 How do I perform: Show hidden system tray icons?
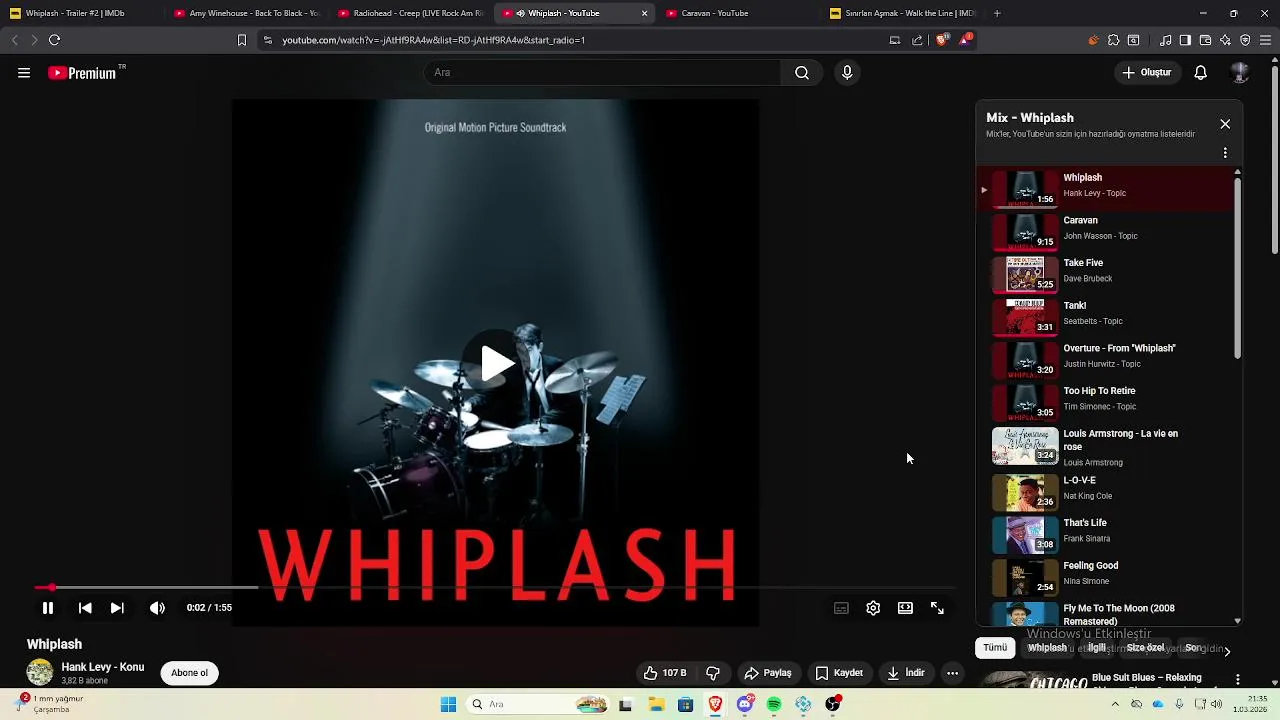[x=1115, y=704]
